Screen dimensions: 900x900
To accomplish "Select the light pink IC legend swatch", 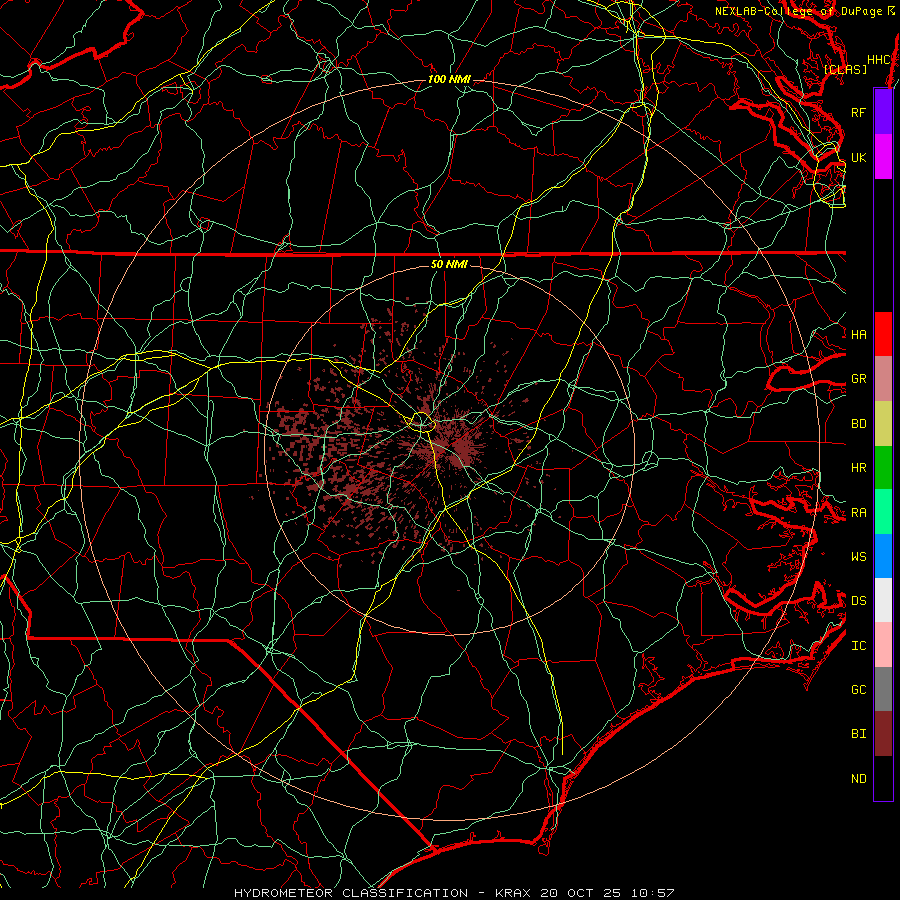I will pos(883,645).
